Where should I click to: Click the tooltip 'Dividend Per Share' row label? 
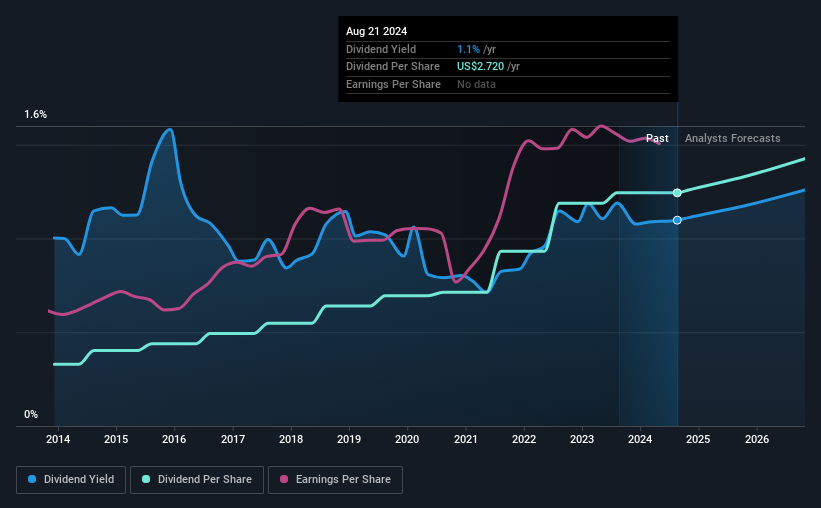tap(393, 67)
